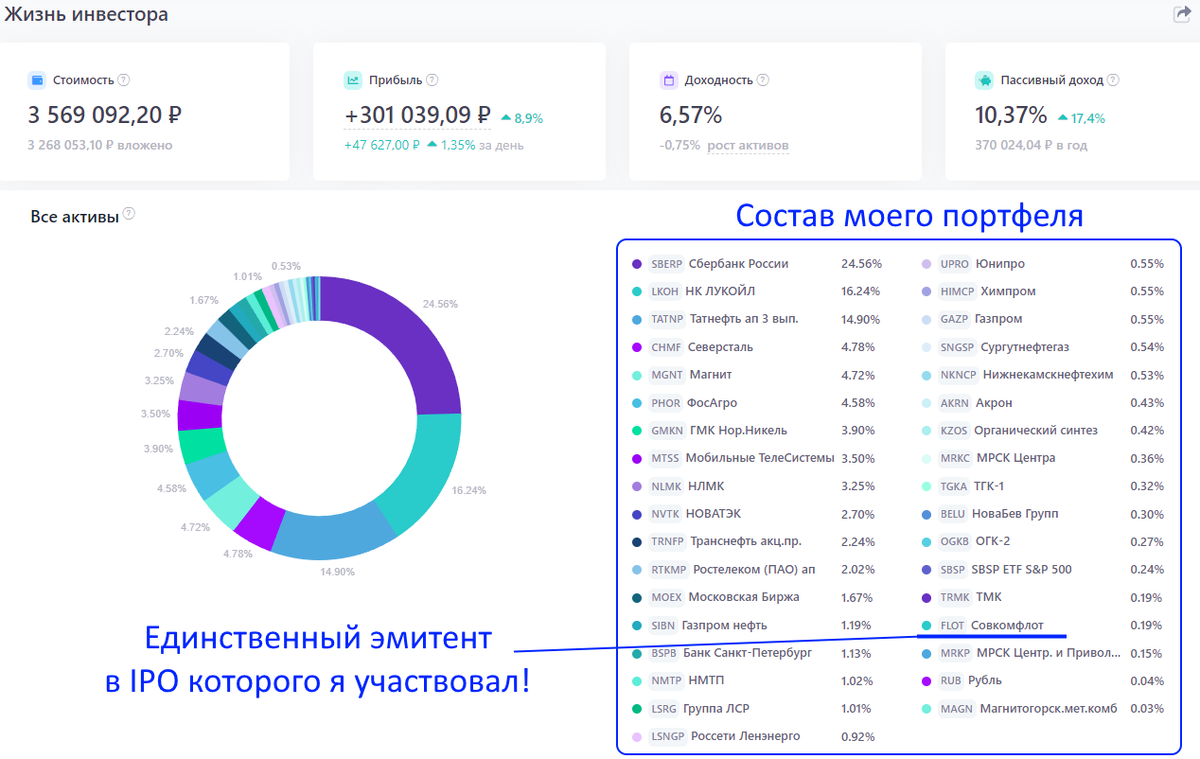The image size is (1200, 759).
Task: Click the TGKA ТГК-1 legend entry
Action: [x=1044, y=486]
